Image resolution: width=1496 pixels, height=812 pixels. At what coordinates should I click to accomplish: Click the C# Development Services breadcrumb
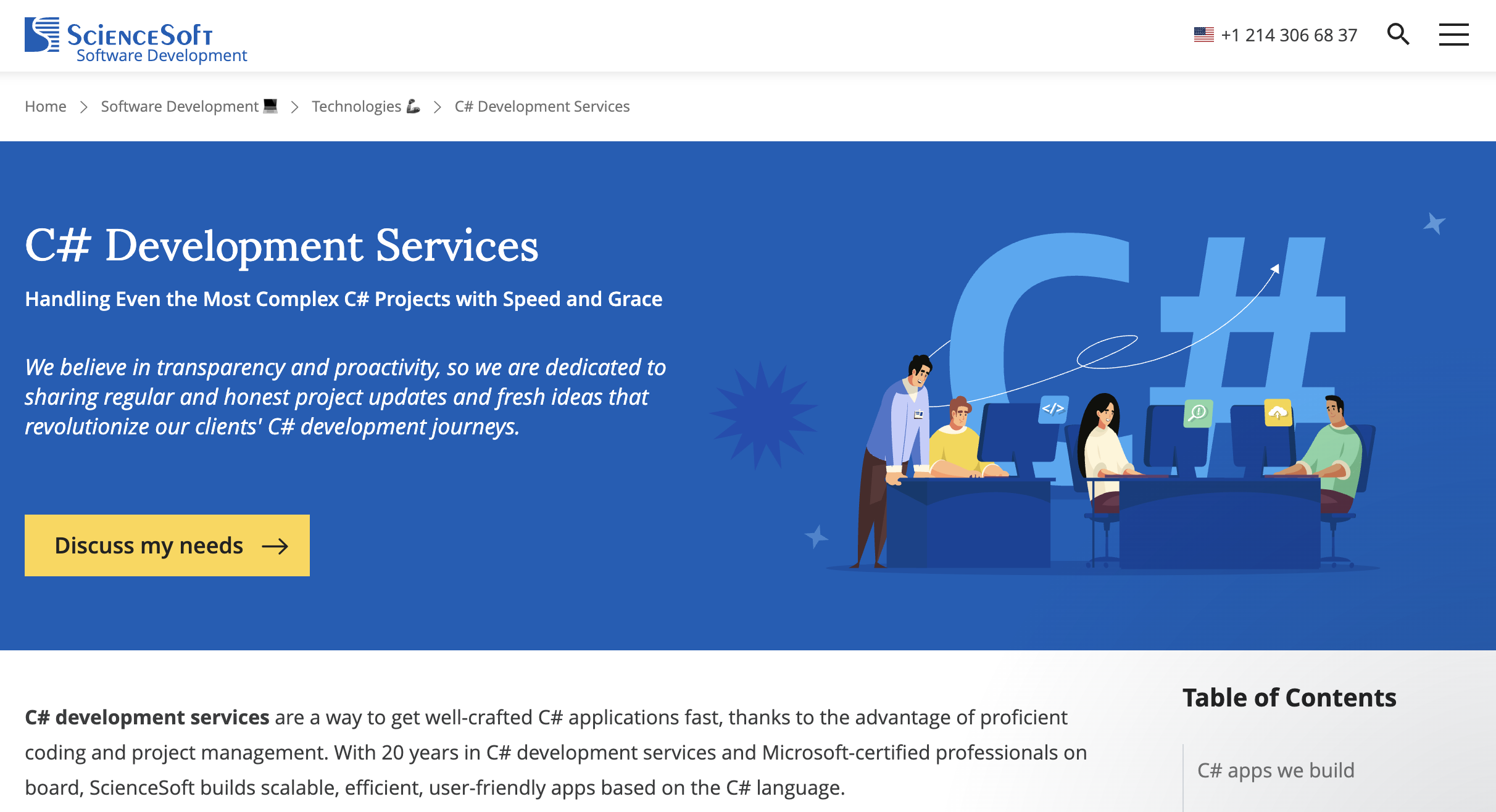(x=542, y=106)
